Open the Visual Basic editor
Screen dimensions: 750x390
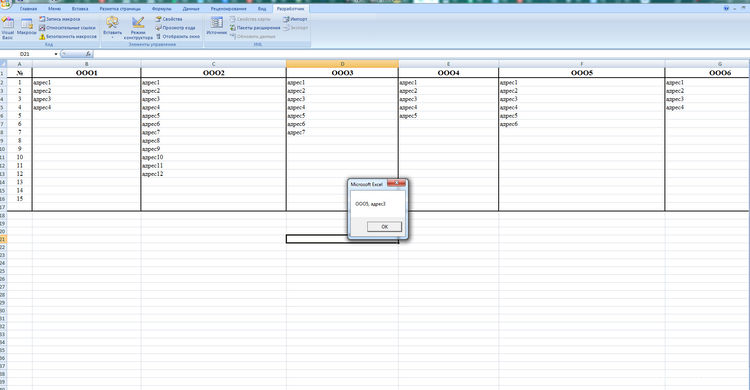coord(7,28)
